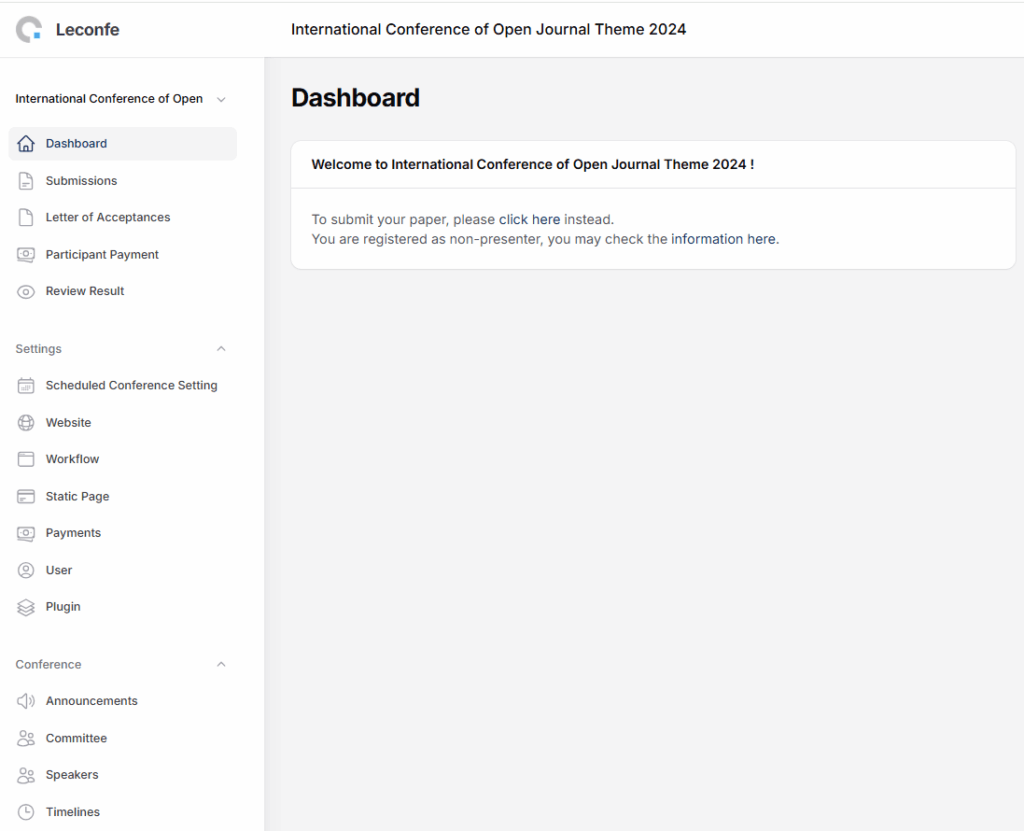This screenshot has width=1024, height=831.
Task: Click the Review Result eye icon
Action: (x=26, y=292)
